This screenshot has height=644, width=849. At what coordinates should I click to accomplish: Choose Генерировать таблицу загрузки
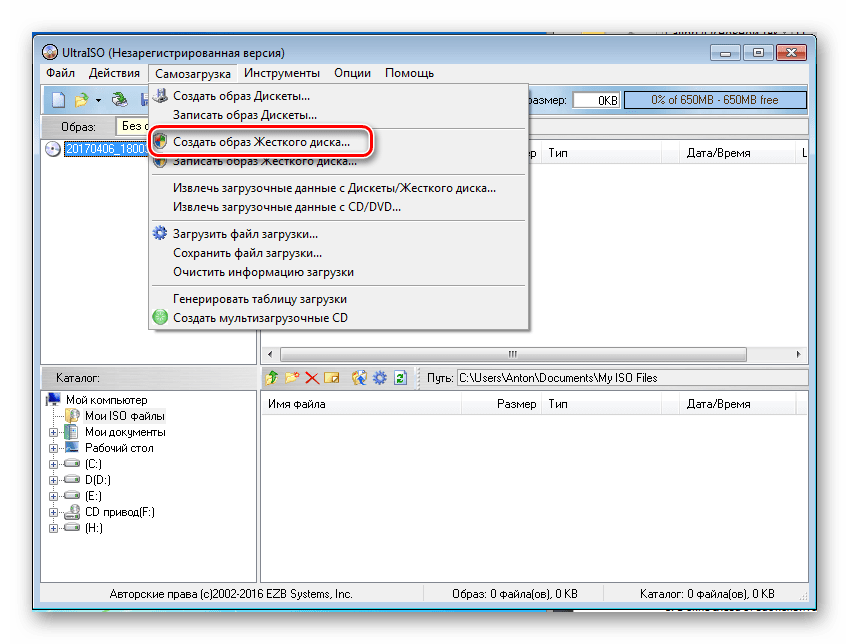click(x=338, y=299)
